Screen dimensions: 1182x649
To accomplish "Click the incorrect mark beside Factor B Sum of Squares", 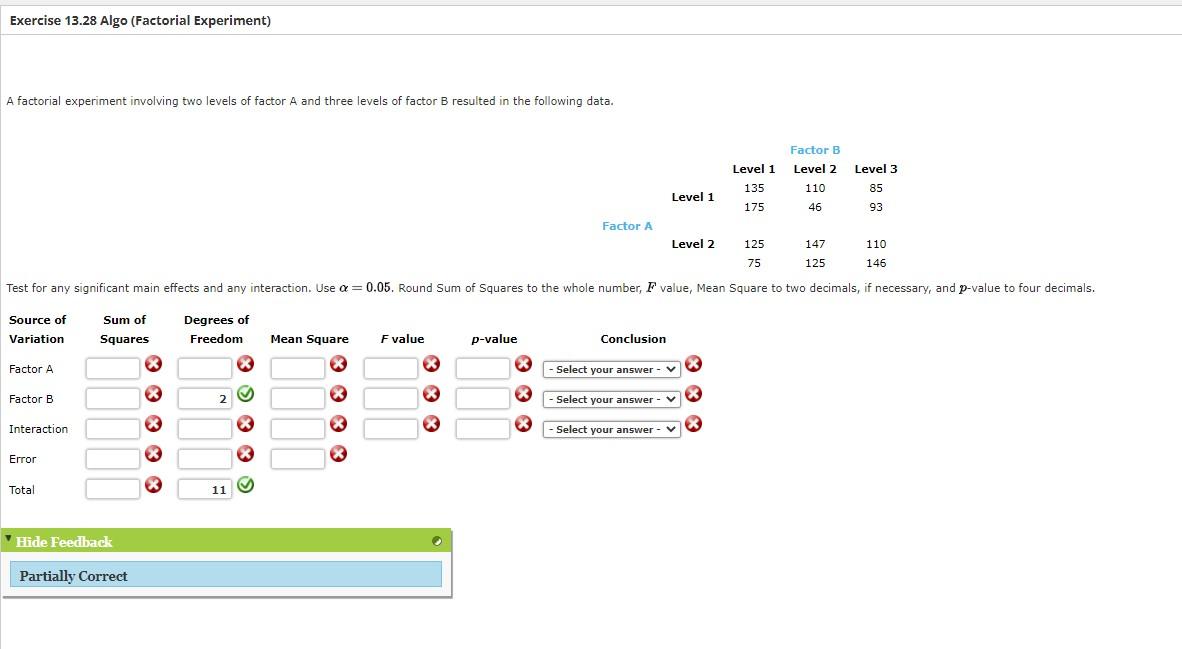I will pyautogui.click(x=153, y=393).
